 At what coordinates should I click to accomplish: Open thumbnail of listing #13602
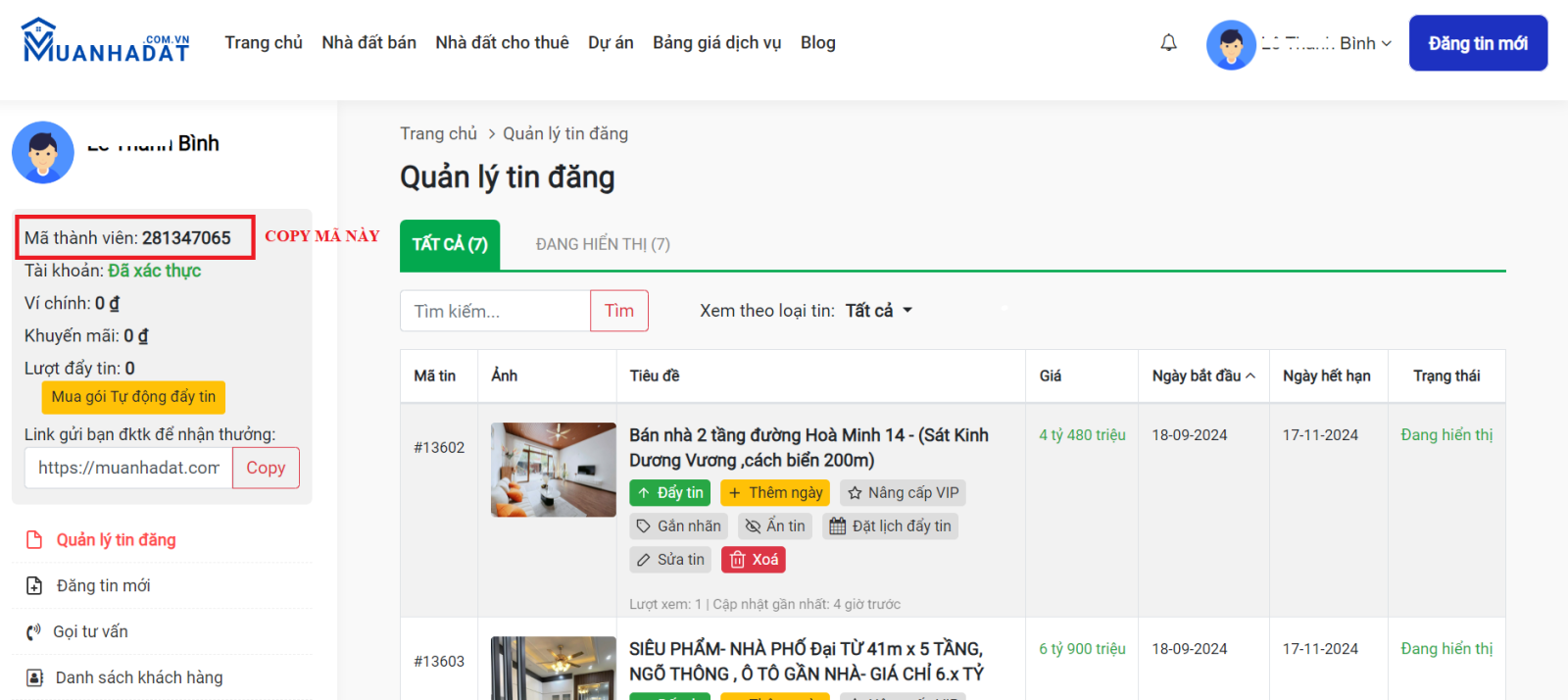point(554,470)
